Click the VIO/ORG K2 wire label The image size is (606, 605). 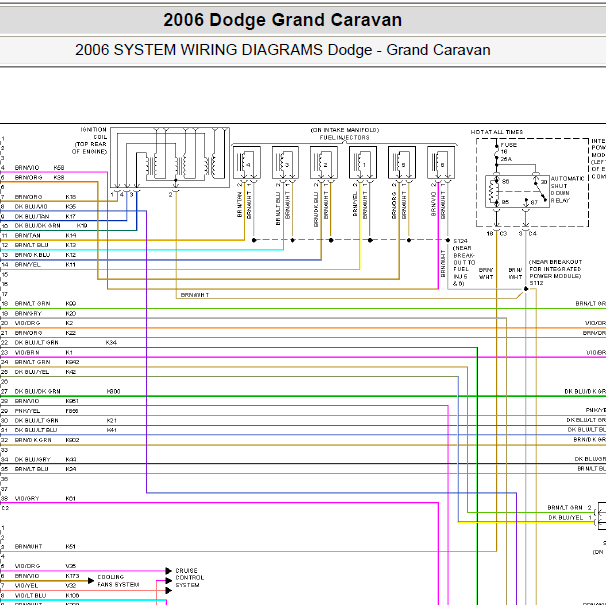click(44, 323)
